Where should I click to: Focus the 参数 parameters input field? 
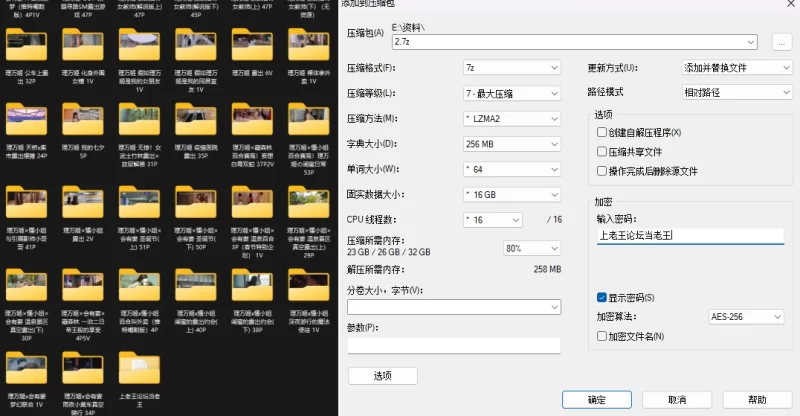(454, 346)
